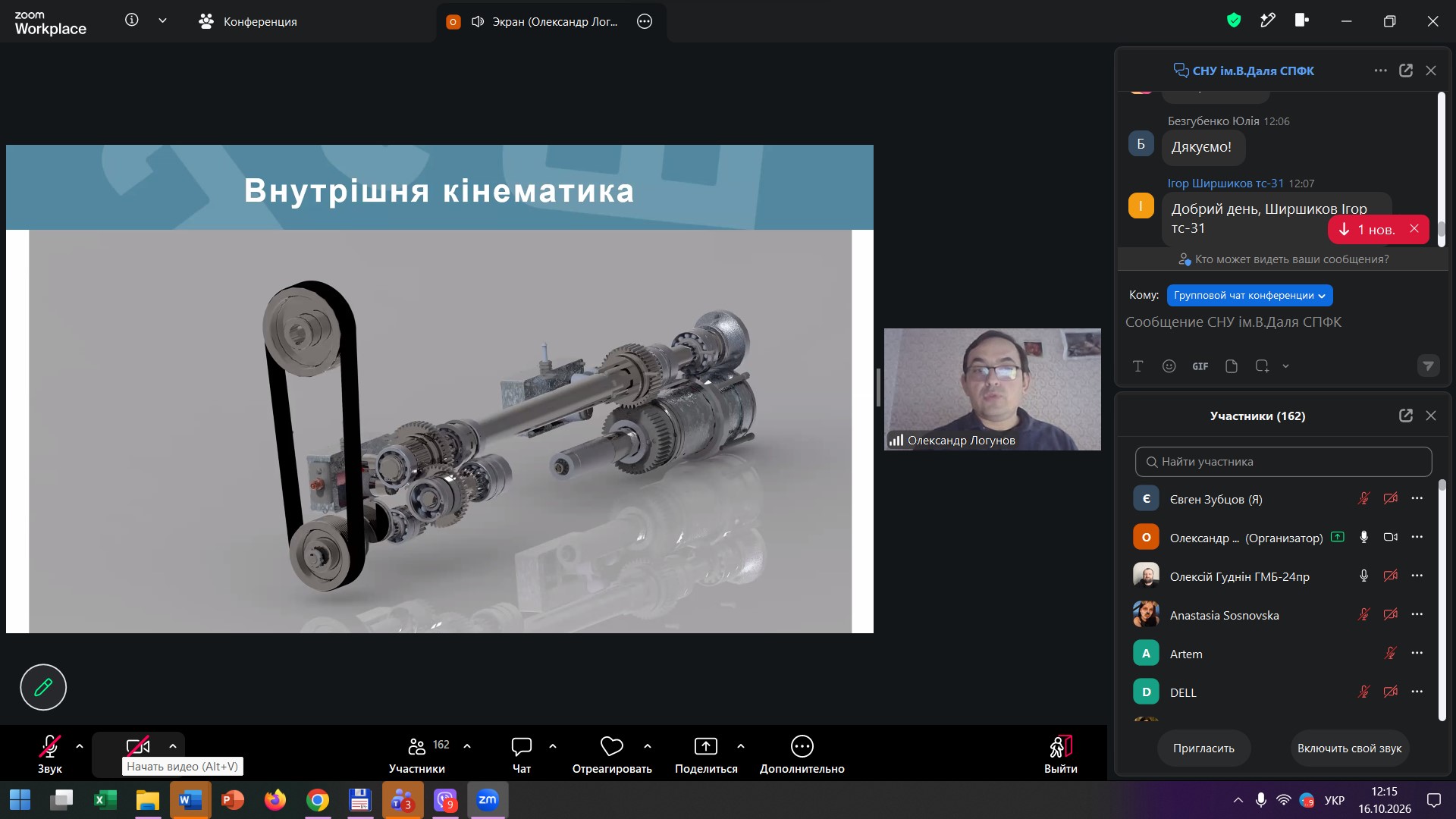The height and width of the screenshot is (819, 1456).
Task: Open Групповой чат конференции recipient dropdown
Action: point(1250,296)
